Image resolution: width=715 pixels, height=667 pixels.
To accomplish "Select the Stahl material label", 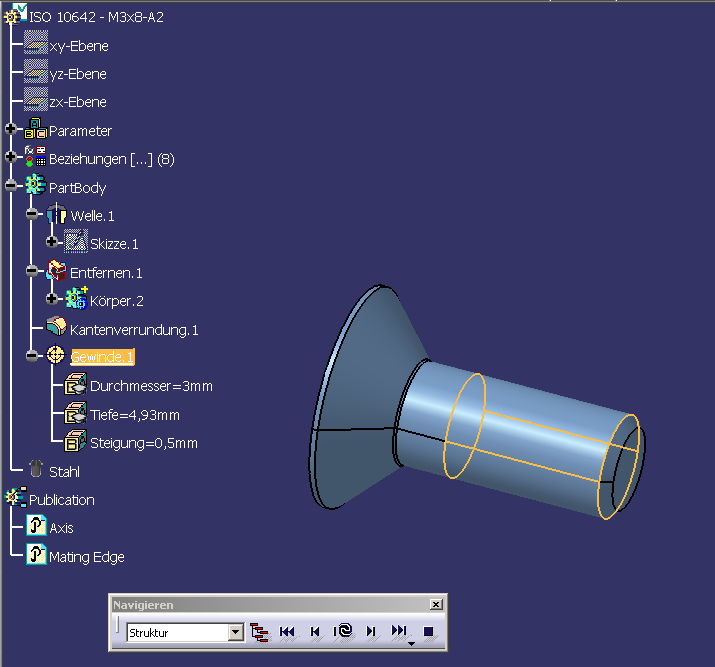I will pos(64,472).
